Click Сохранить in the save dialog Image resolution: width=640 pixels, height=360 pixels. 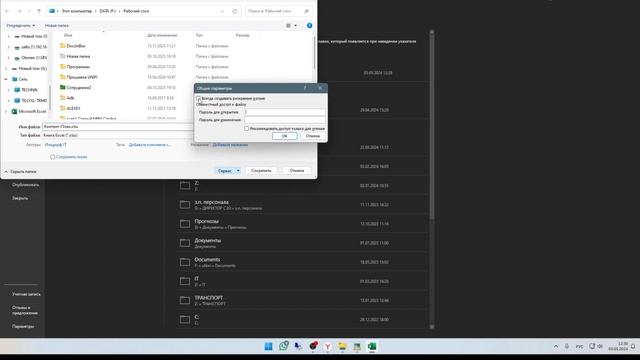pos(261,171)
